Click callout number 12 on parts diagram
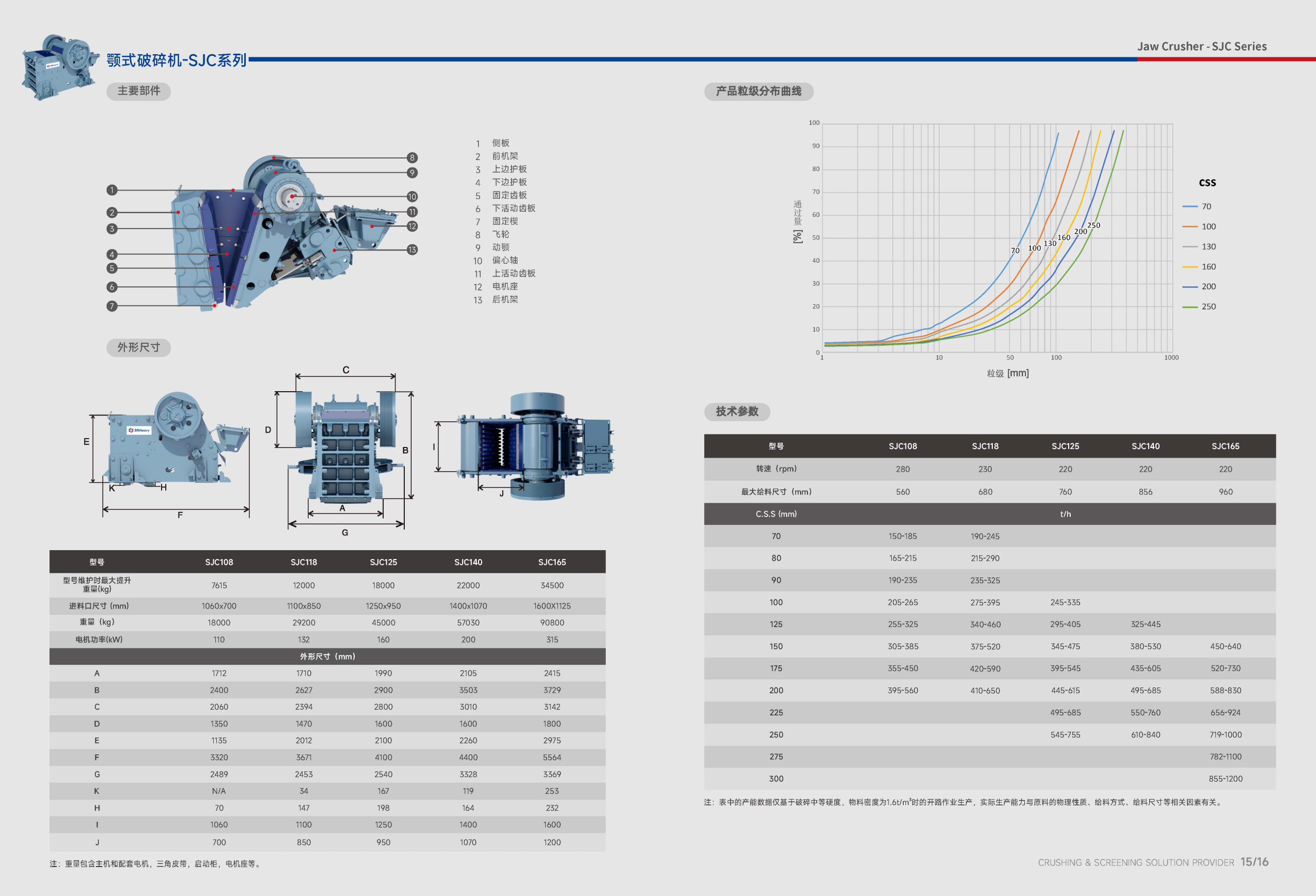Screen dimensions: 1316x896 click(x=412, y=226)
